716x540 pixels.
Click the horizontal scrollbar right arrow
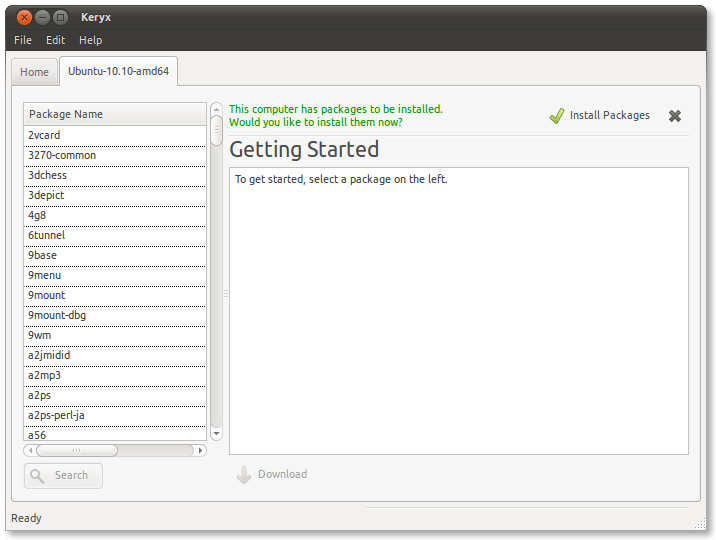200,451
